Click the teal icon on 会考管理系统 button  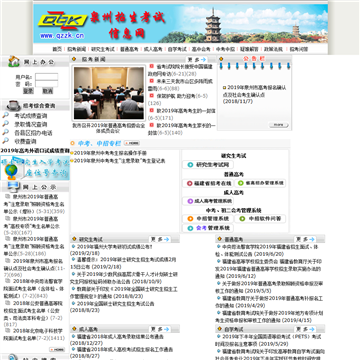[x=190, y=228]
